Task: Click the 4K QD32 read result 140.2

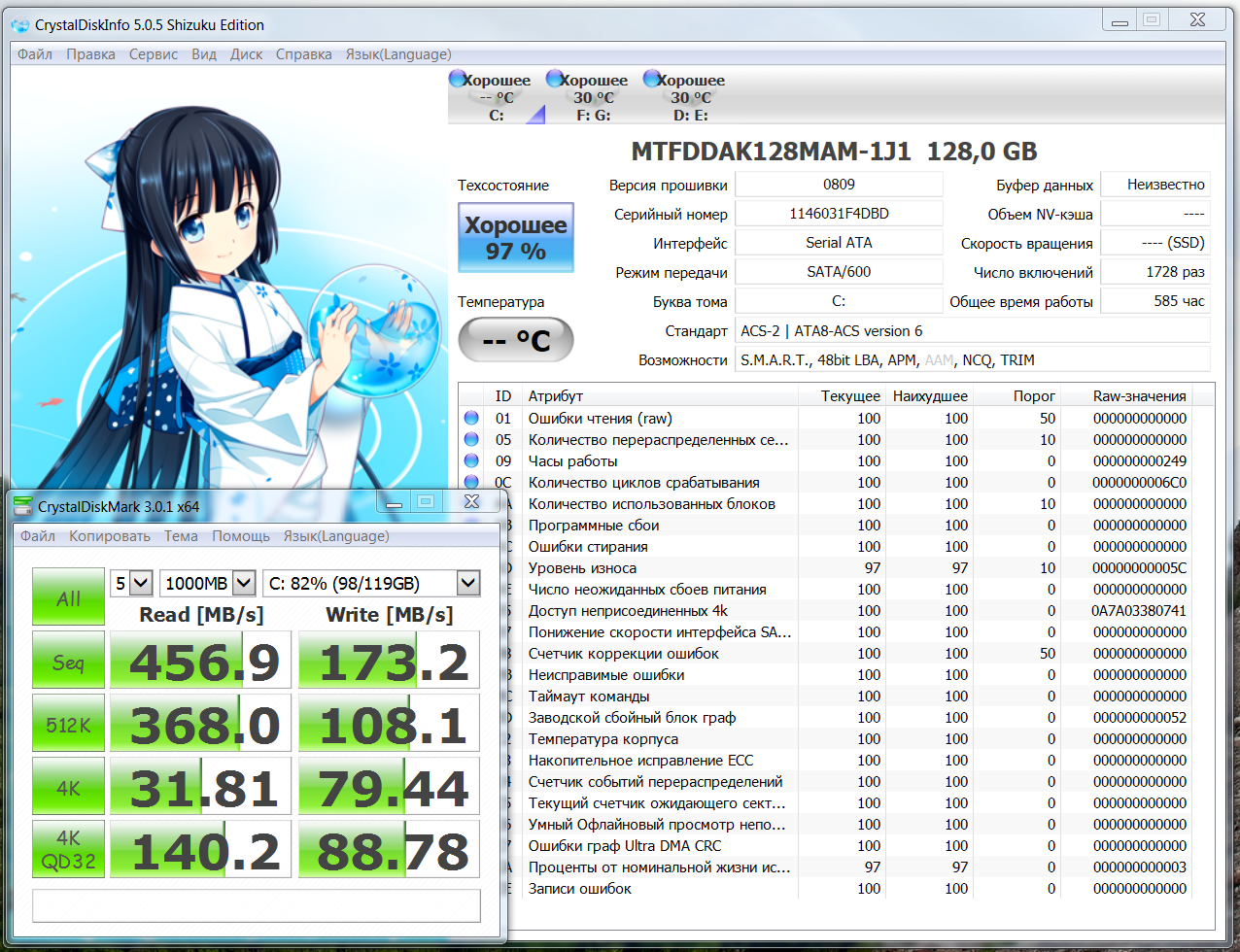Action: point(201,850)
